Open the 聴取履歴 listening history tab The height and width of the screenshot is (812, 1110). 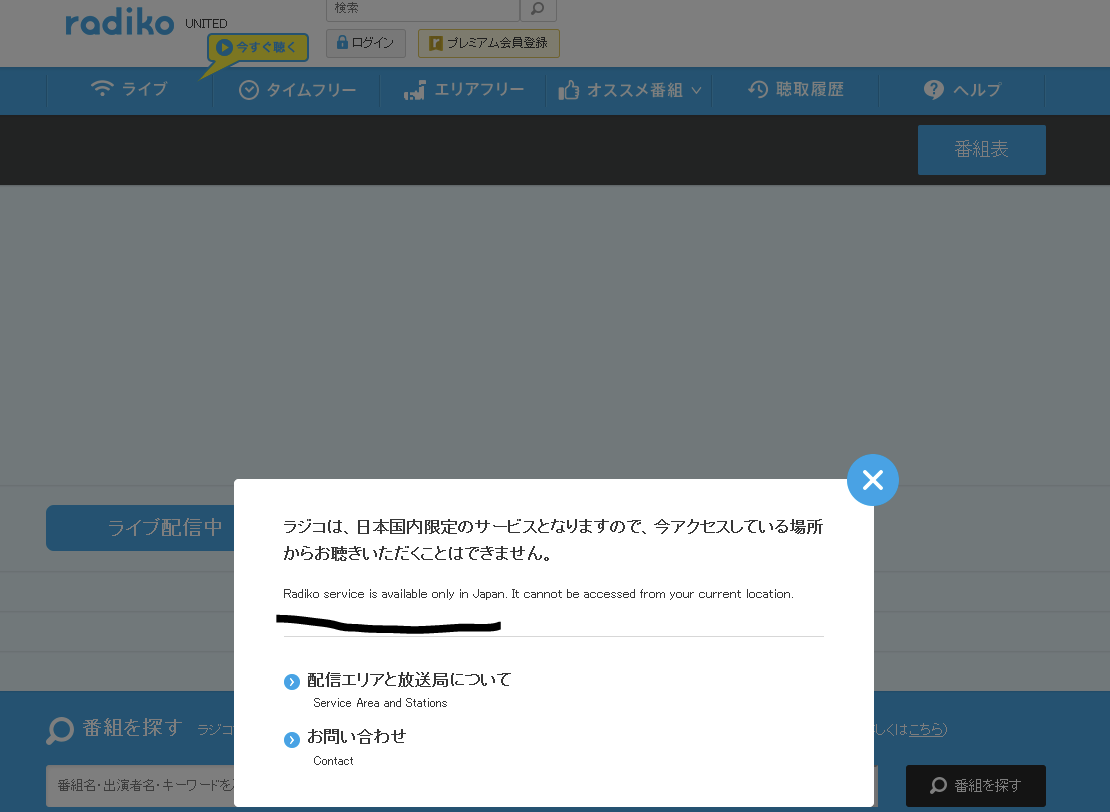click(795, 89)
